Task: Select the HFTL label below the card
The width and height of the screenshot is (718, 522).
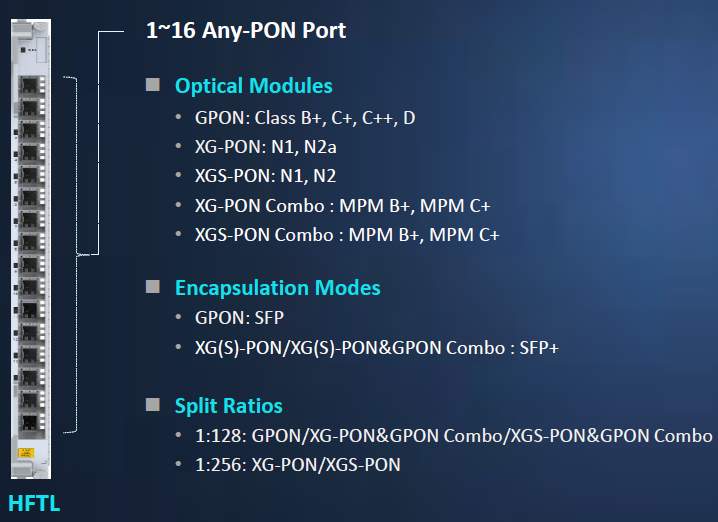Action: 34,503
